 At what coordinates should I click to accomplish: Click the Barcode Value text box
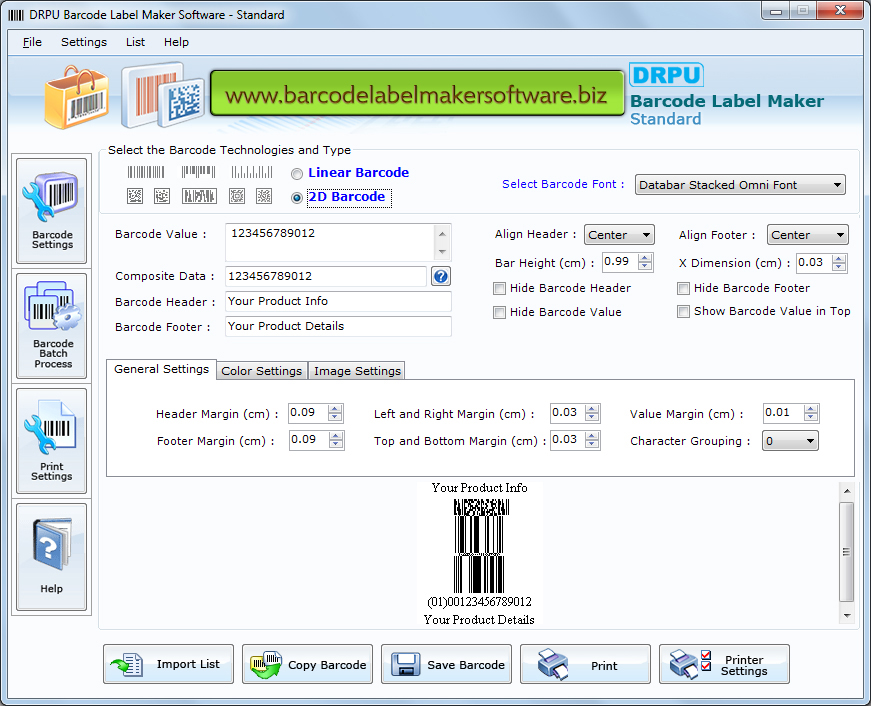[x=331, y=242]
